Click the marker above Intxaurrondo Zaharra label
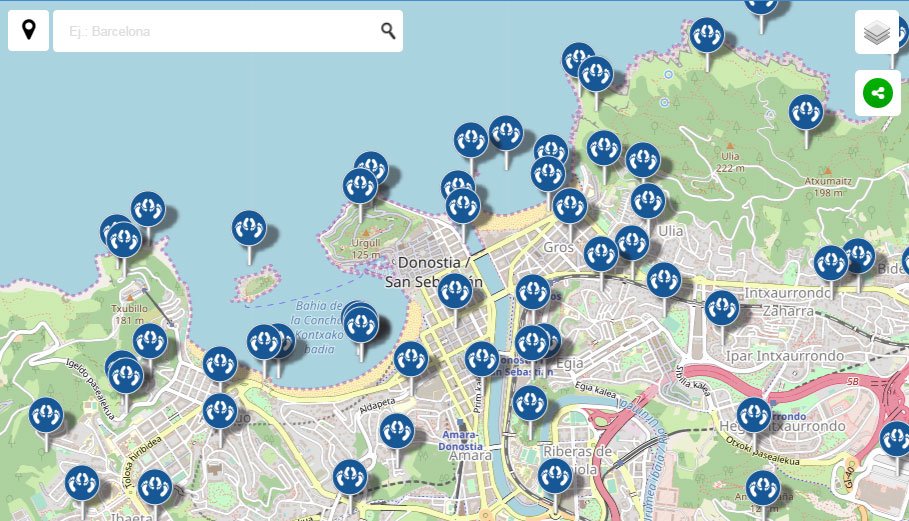Viewport: 909px width, 521px height. click(722, 308)
